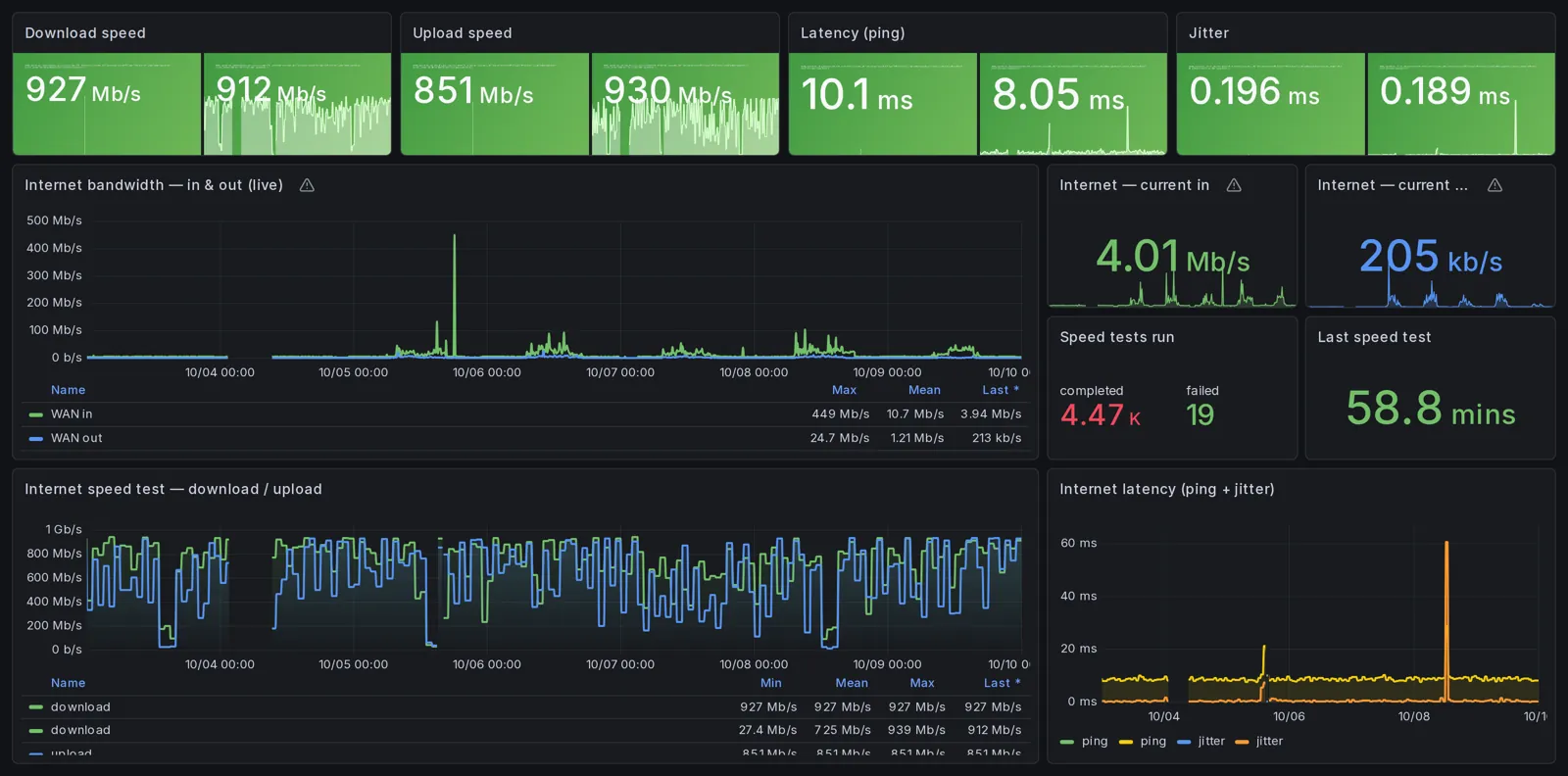Open Internet speed test — download / upload title
Viewport: 1568px width, 776px height.
point(173,489)
